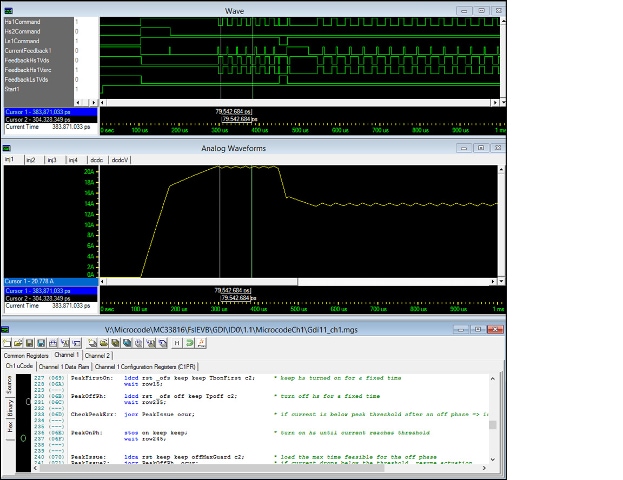Click the Wave window title bar icon
The height and width of the screenshot is (480, 623).
(x=9, y=10)
